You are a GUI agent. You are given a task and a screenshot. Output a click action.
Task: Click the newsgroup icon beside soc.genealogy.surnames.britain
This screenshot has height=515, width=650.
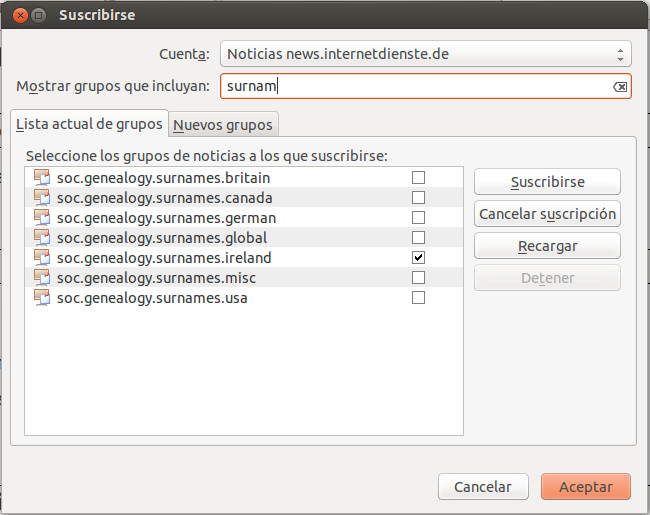[x=41, y=178]
